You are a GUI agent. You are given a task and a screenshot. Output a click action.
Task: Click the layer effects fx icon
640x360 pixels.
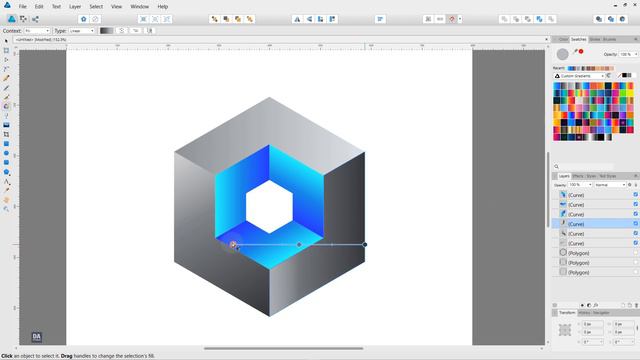(596, 305)
